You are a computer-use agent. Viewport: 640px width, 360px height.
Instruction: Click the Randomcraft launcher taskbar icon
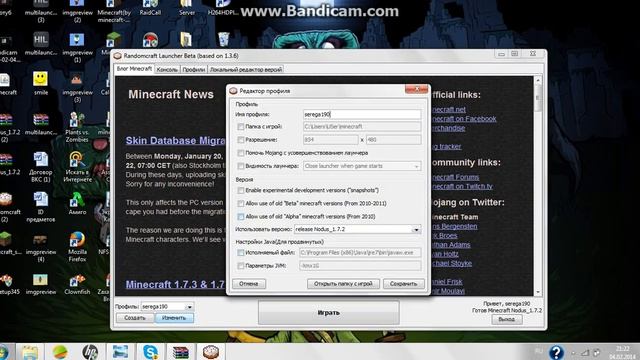point(211,351)
